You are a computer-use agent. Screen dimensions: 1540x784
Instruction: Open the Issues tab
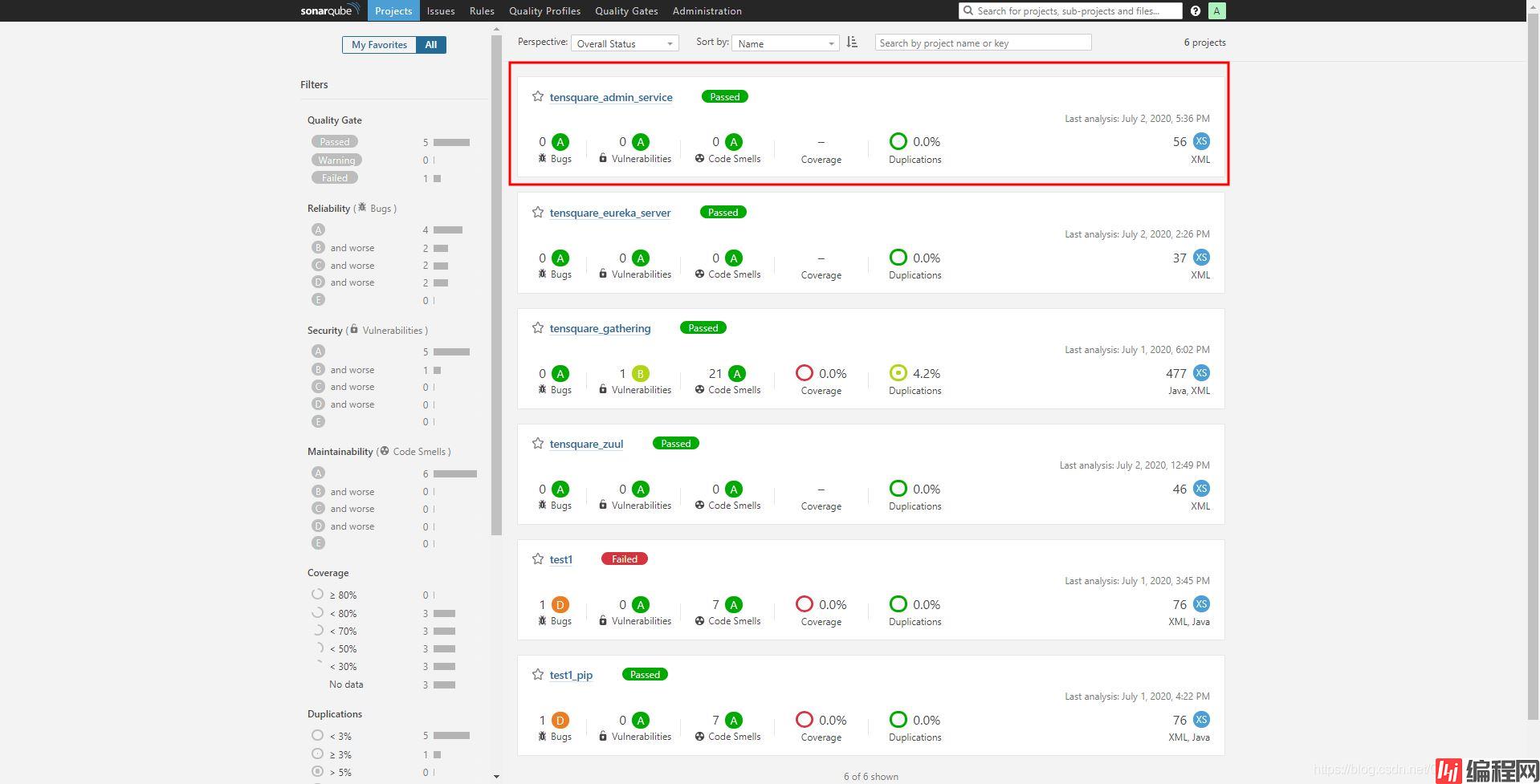(x=441, y=10)
